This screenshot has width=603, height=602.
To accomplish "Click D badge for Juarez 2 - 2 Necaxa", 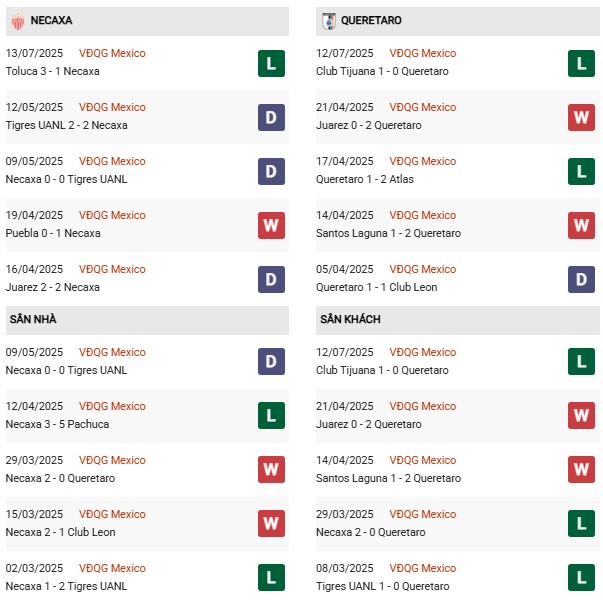I will tap(271, 279).
